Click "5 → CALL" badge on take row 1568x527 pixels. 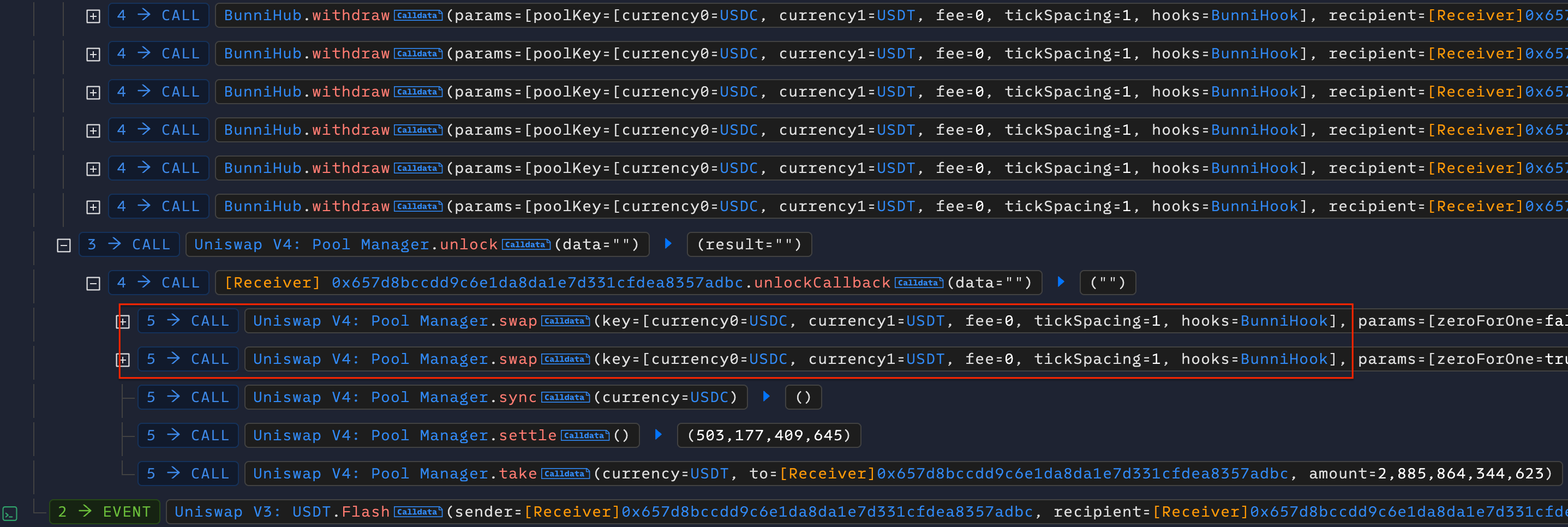pos(188,474)
